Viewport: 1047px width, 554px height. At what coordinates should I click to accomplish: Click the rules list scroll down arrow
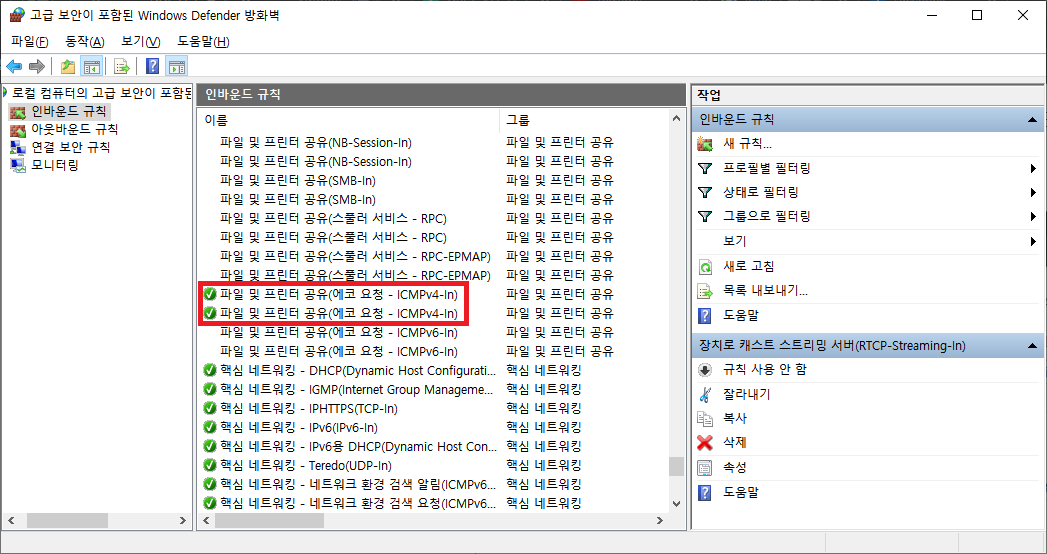pos(677,504)
